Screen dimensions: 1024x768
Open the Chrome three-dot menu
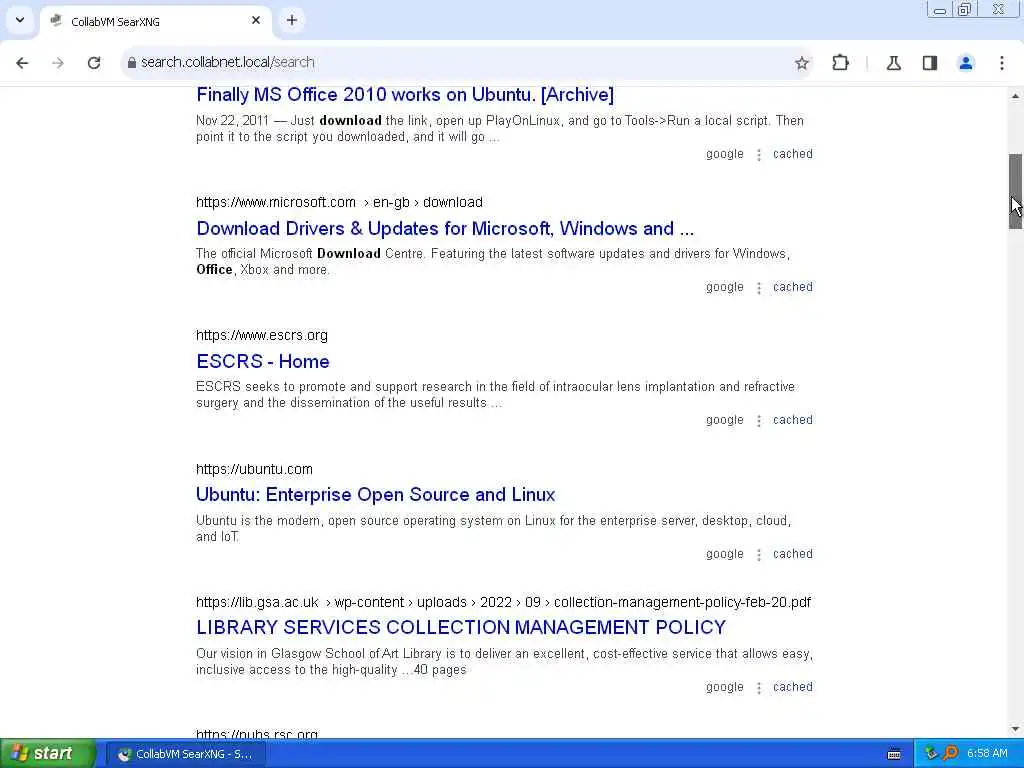click(1001, 63)
